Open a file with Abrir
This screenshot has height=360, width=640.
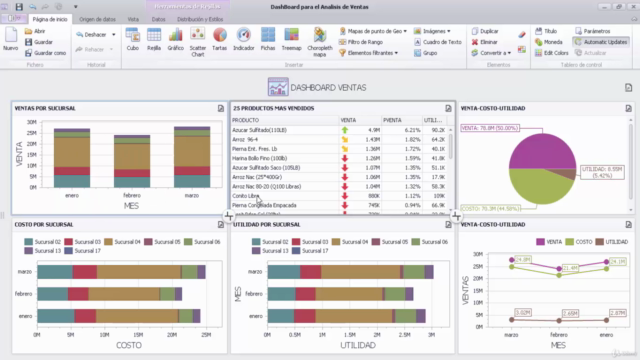(x=35, y=31)
